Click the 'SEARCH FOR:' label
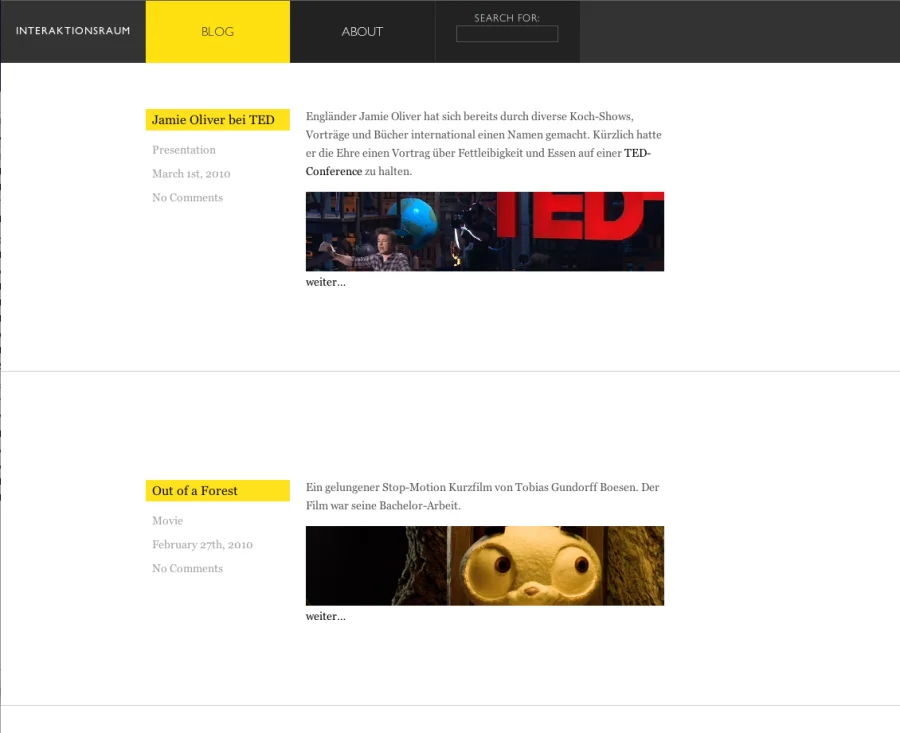Viewport: 900px width, 733px height. pos(506,18)
